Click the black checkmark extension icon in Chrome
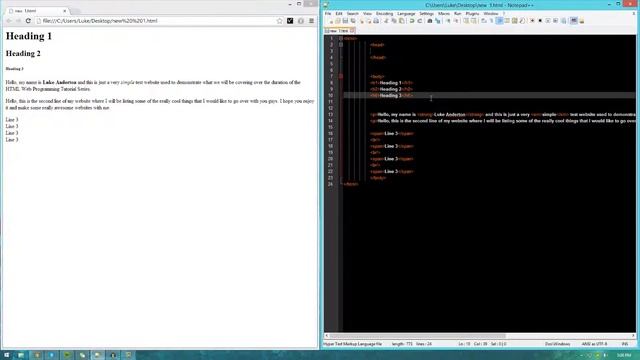Viewport: 640px width, 360px height. click(x=290, y=21)
